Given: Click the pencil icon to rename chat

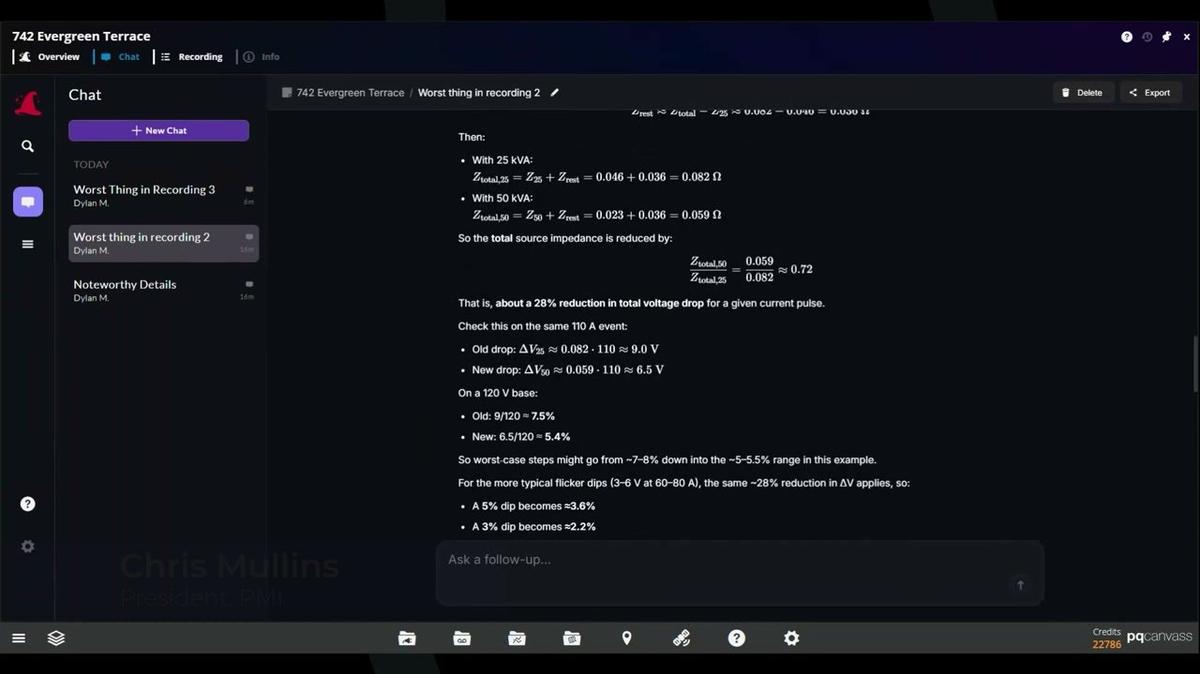Looking at the screenshot, I should (555, 93).
